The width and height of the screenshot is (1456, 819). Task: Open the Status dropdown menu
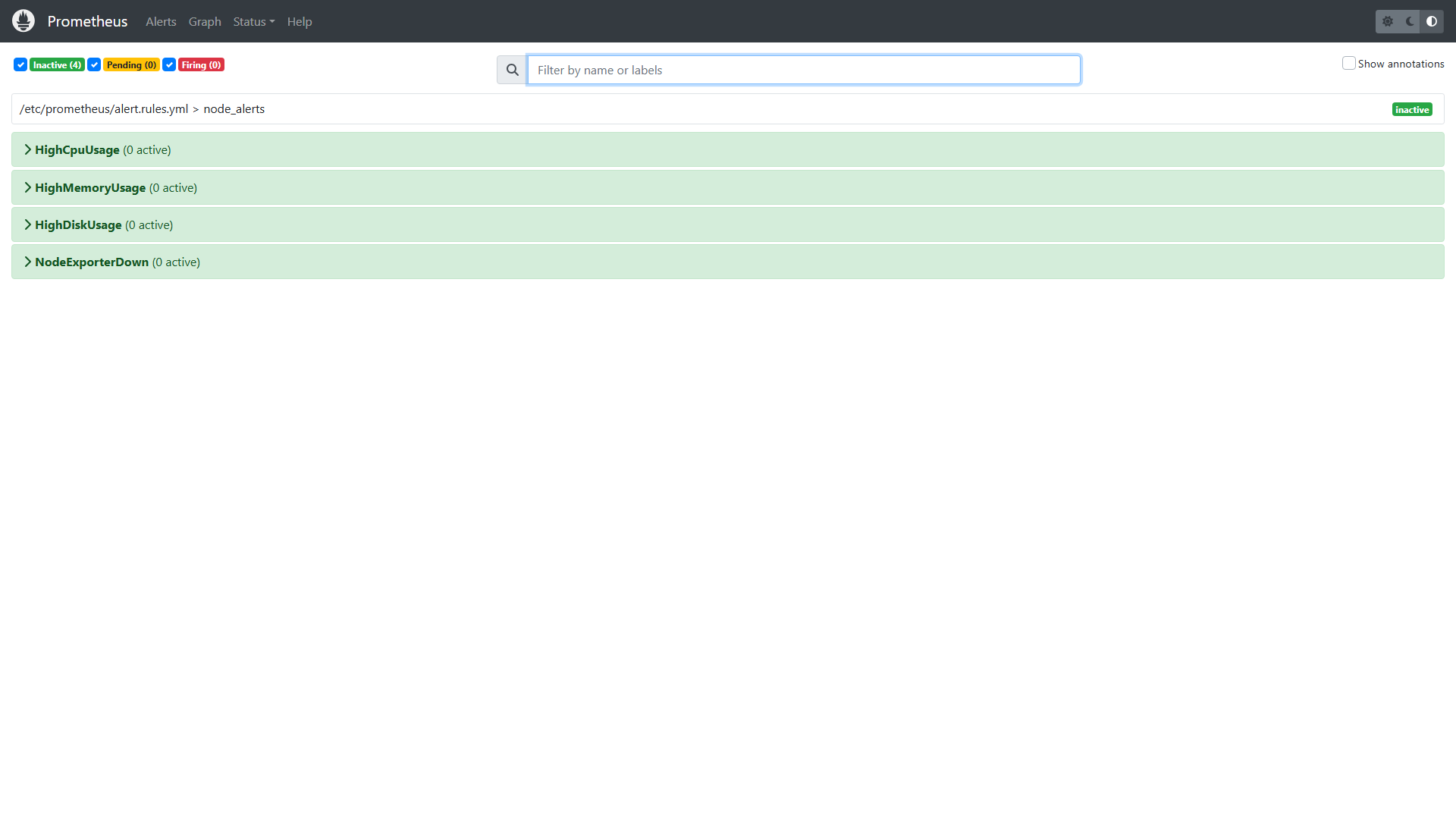(x=254, y=22)
